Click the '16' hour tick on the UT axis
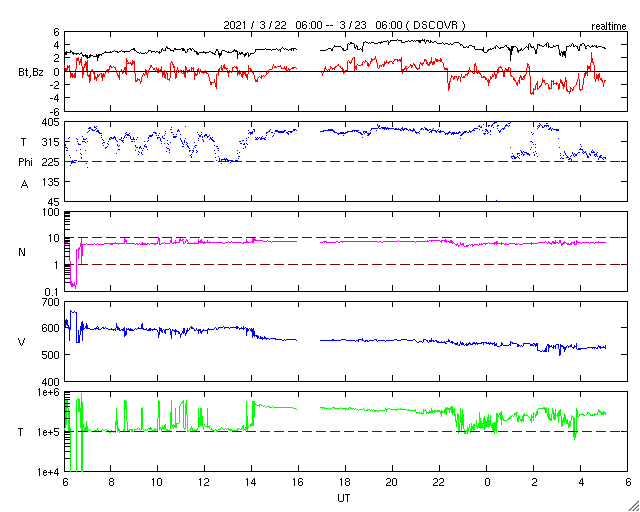This screenshot has width=640, height=512. coord(298,482)
